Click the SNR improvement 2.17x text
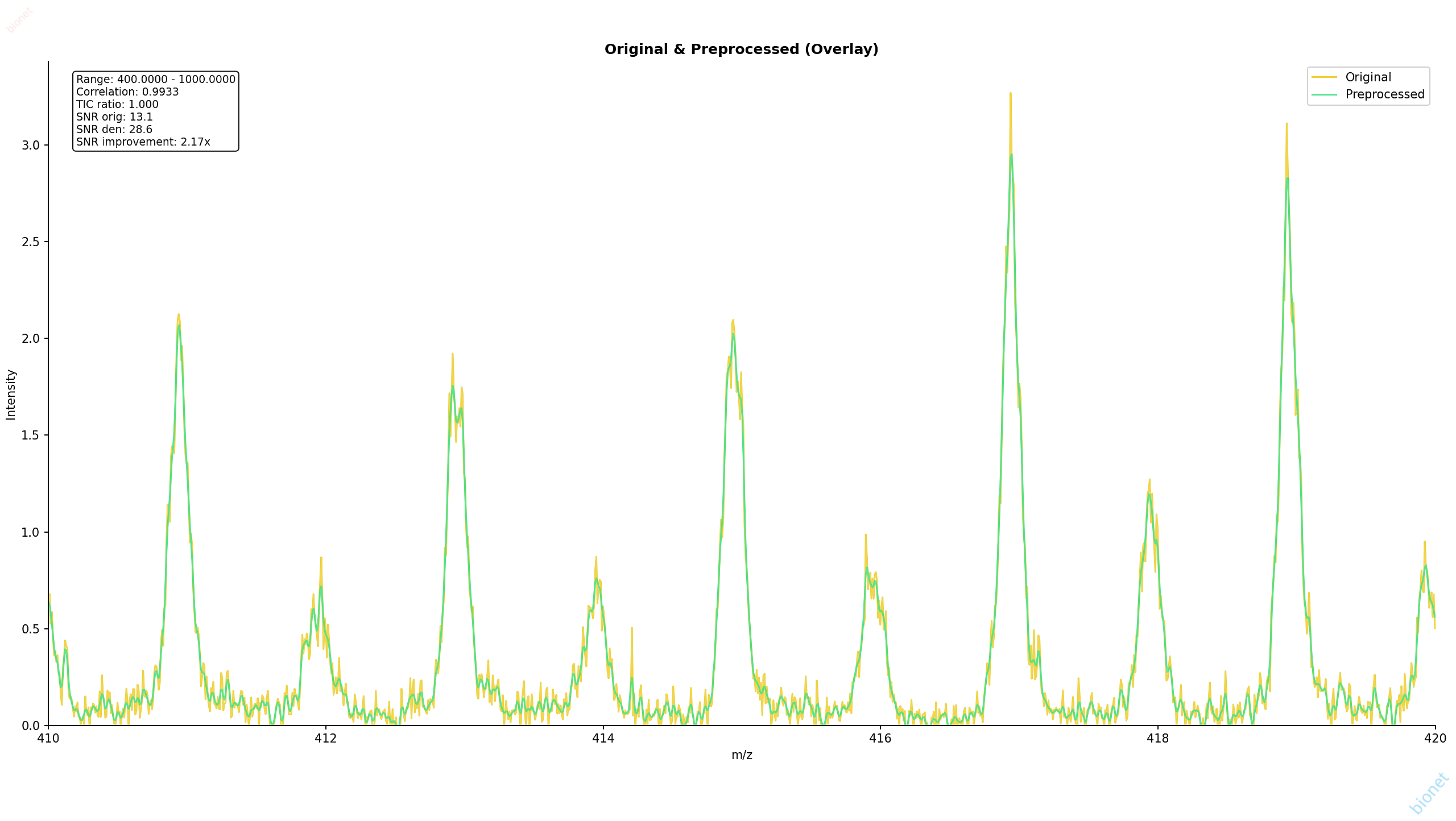 [x=143, y=142]
